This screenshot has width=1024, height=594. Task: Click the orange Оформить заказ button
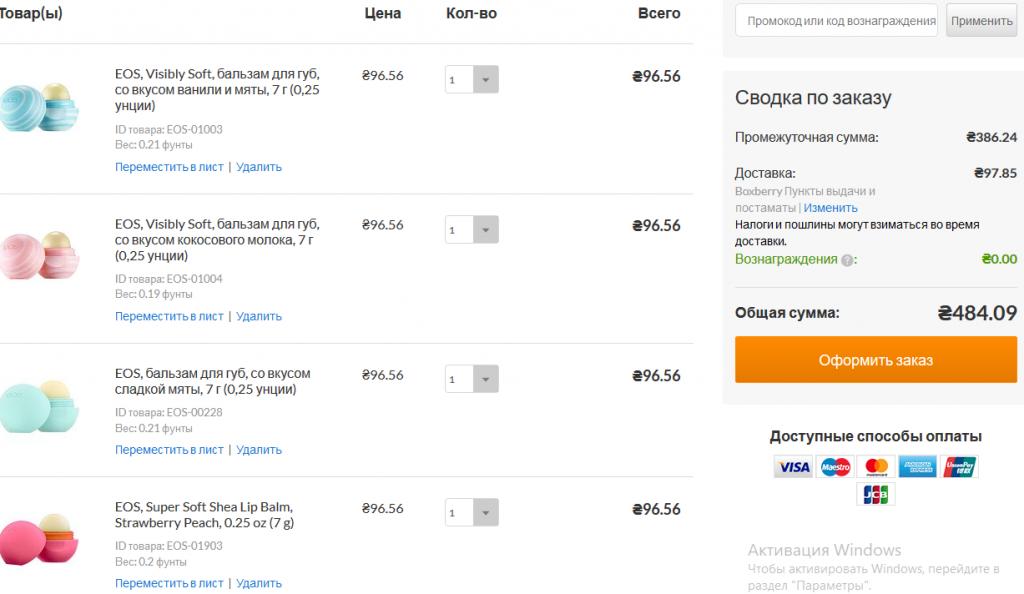point(876,360)
